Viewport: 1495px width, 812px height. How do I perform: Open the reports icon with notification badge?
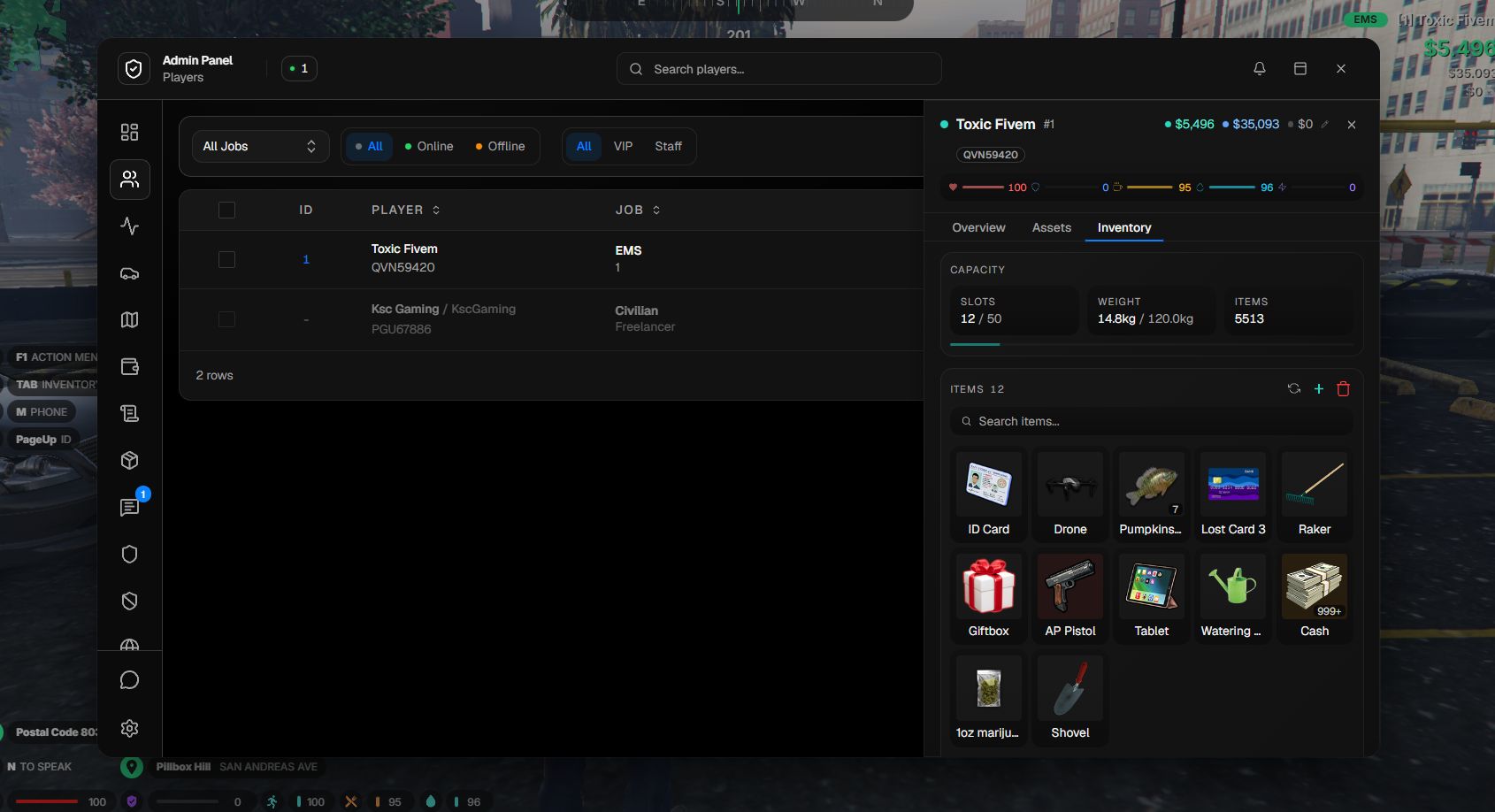tap(129, 507)
